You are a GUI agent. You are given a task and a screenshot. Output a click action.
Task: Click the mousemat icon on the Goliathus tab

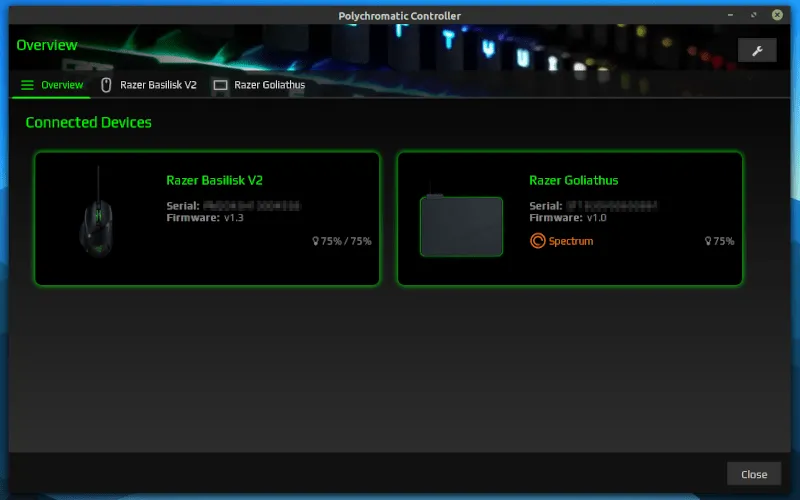(x=220, y=85)
